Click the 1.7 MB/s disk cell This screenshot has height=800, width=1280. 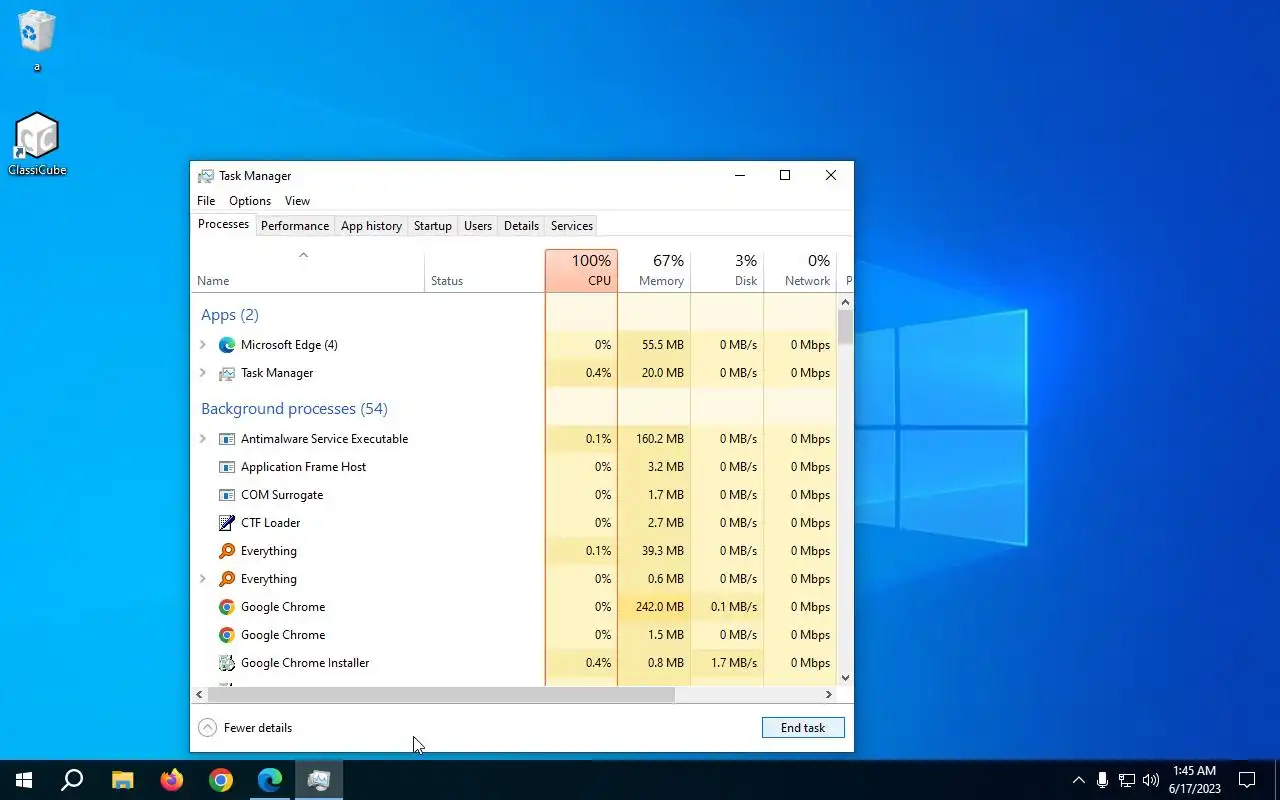(727, 663)
